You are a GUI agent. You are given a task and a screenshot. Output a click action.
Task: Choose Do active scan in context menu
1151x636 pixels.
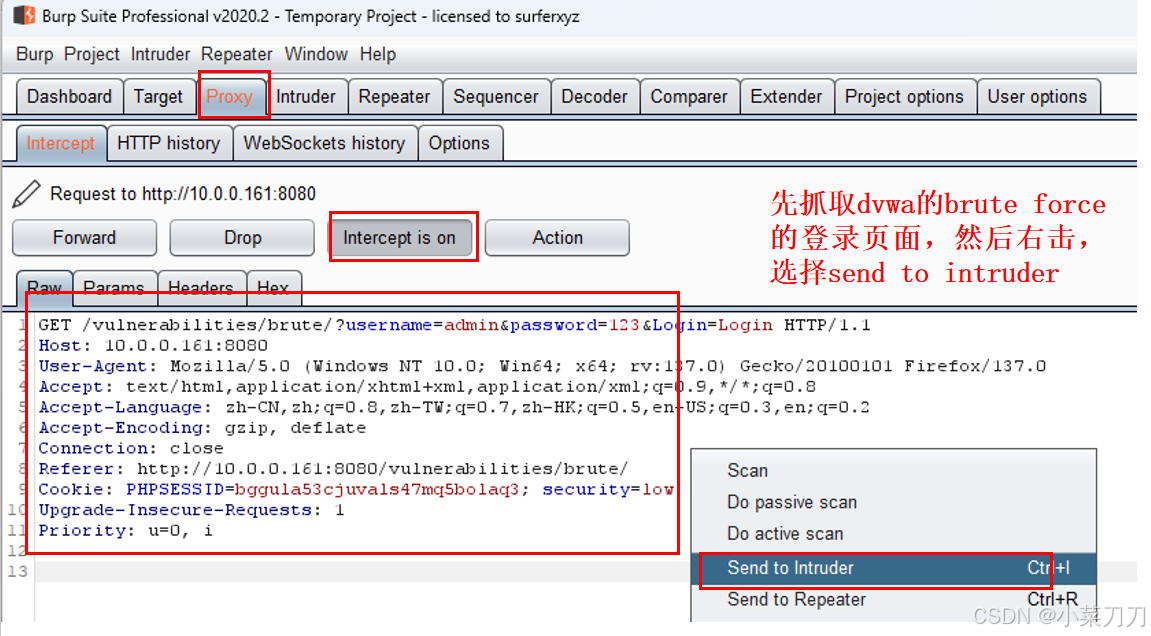click(893, 534)
